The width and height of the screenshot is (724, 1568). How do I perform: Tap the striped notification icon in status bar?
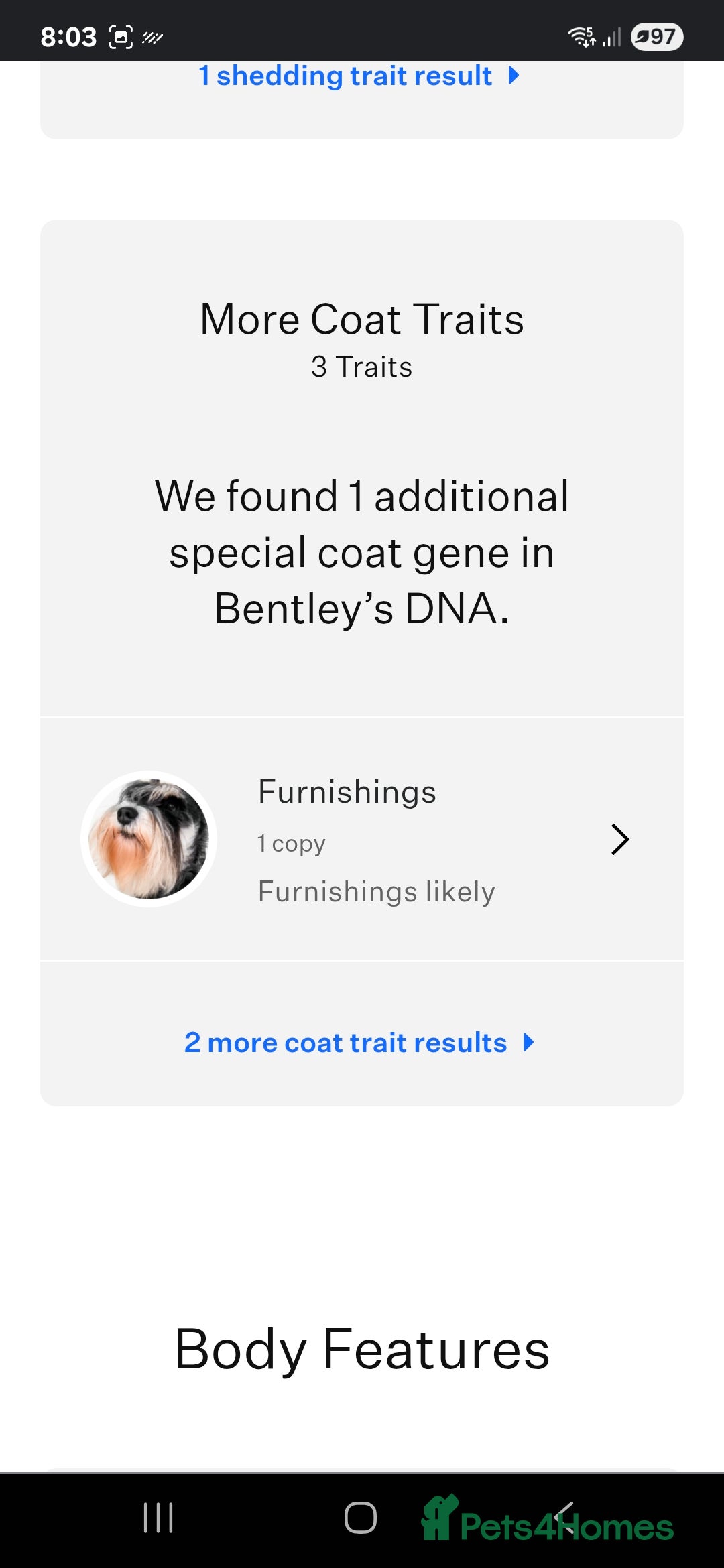pyautogui.click(x=153, y=38)
